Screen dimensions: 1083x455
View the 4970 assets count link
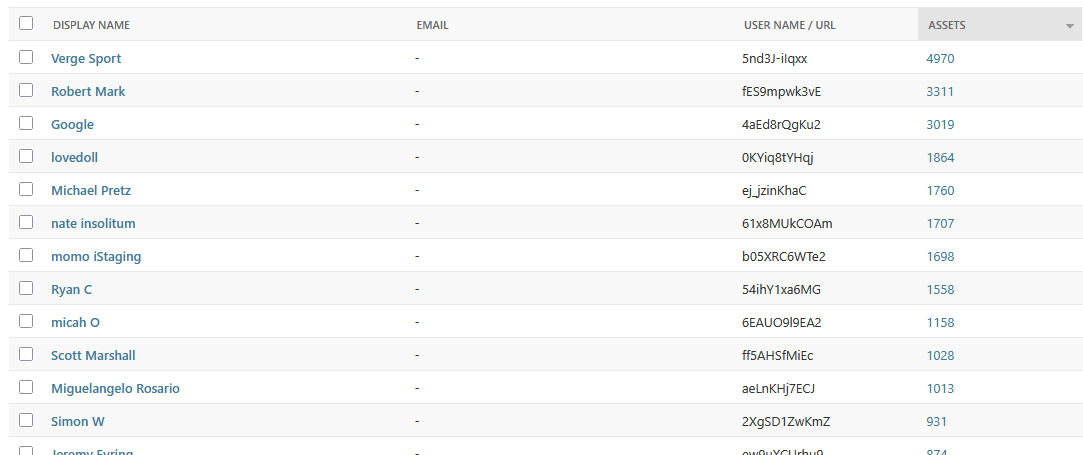pyautogui.click(x=940, y=59)
